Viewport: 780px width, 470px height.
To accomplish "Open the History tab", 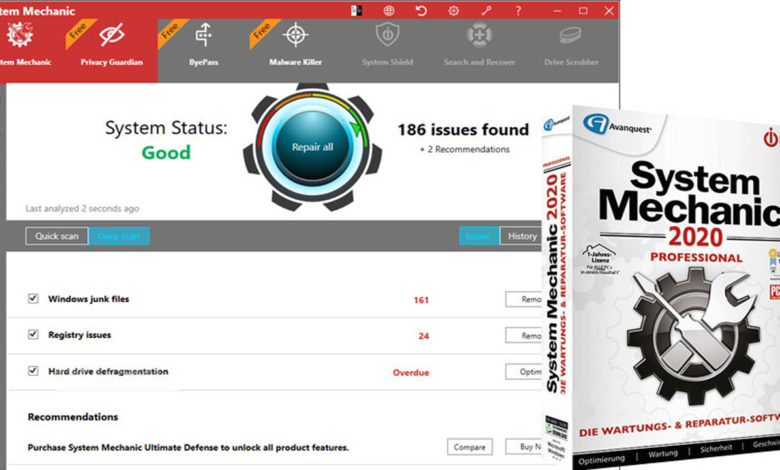I will point(521,236).
